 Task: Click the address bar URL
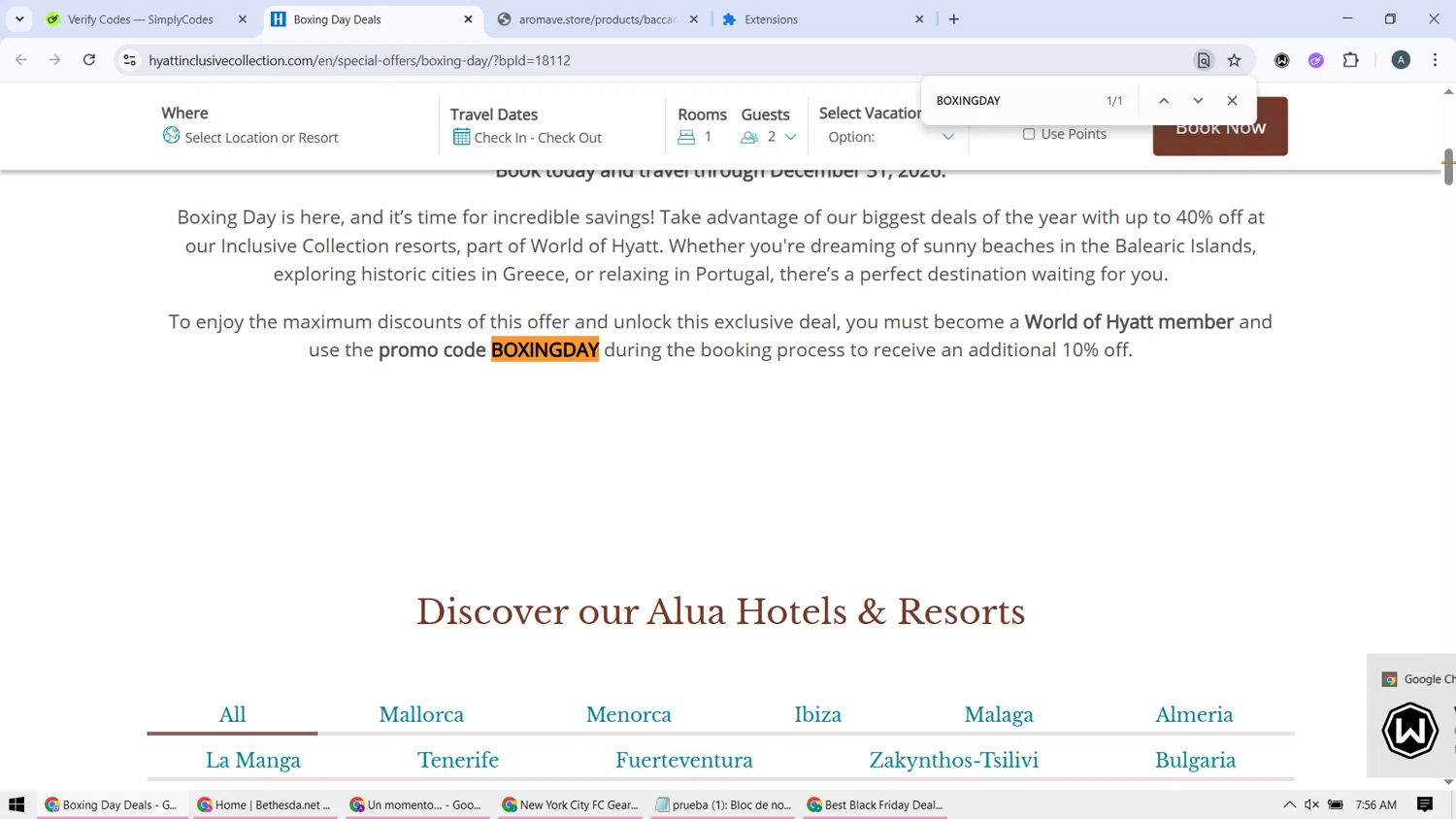[x=359, y=60]
